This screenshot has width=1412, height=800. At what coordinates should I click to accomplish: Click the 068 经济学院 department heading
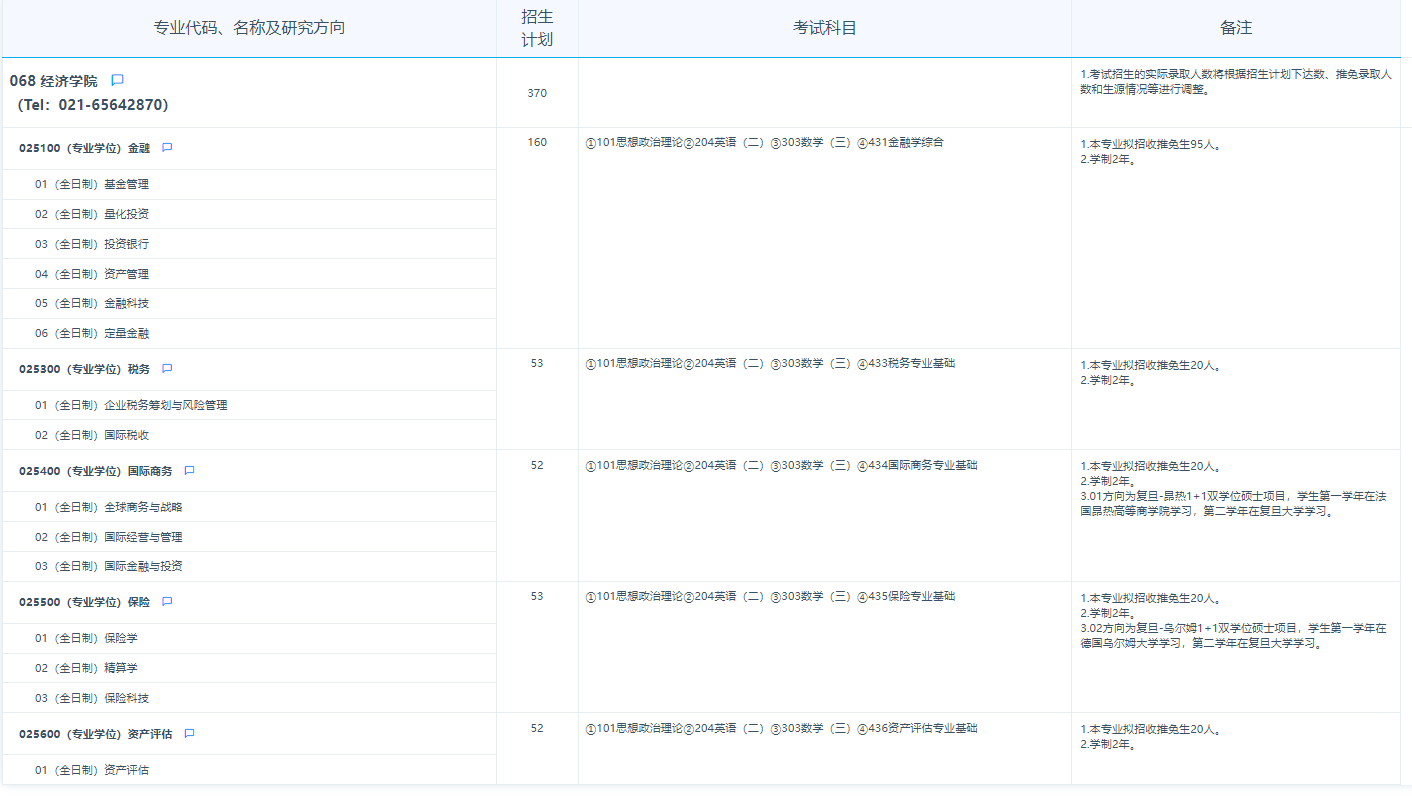[x=54, y=81]
